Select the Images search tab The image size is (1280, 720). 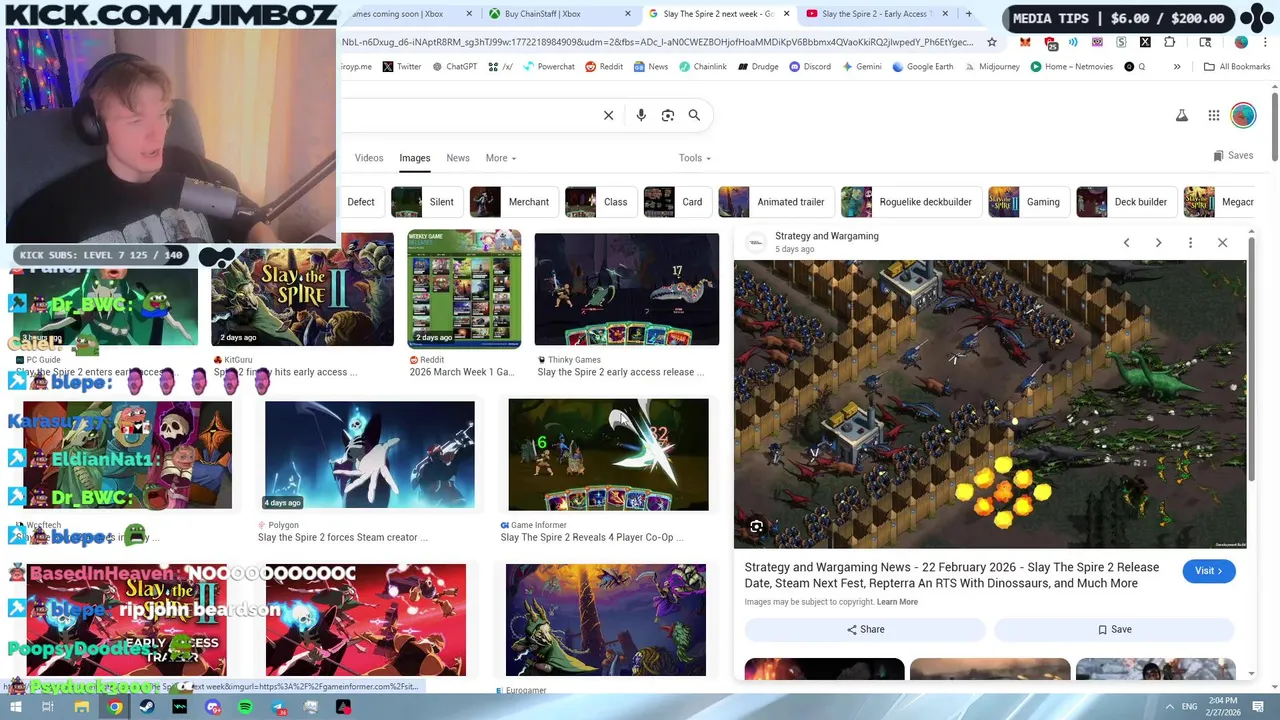(415, 158)
